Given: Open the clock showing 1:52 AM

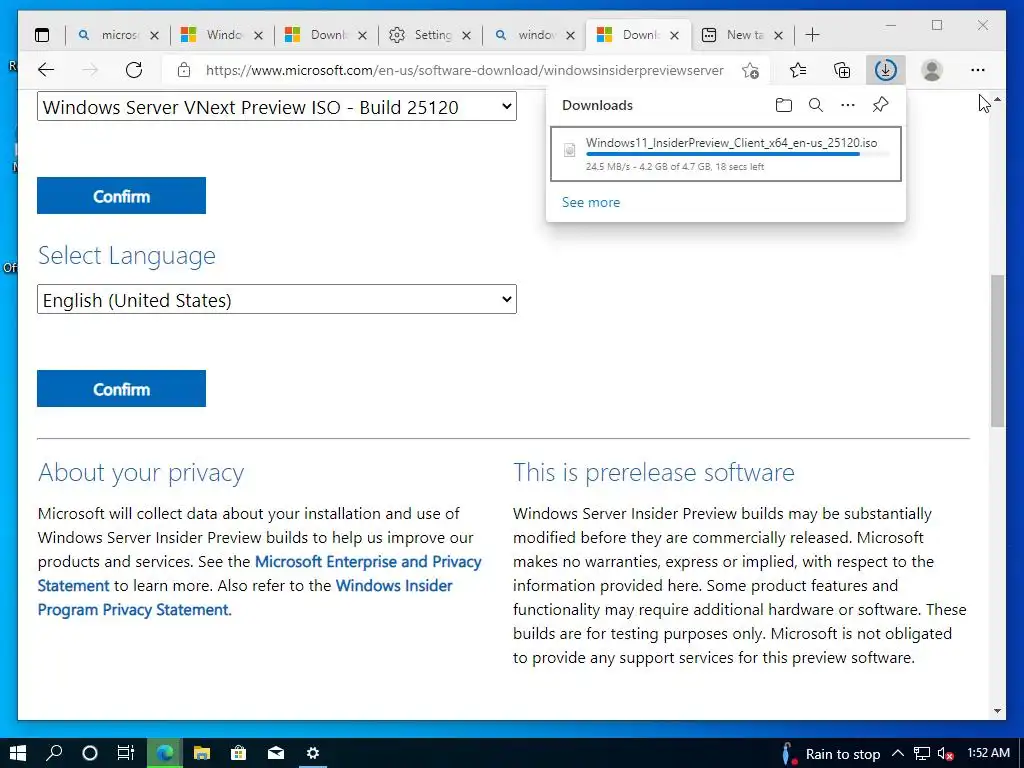Looking at the screenshot, I should 989,753.
